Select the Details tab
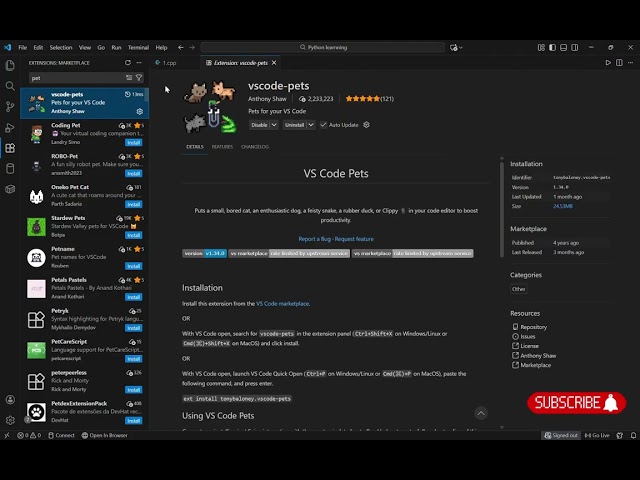This screenshot has width=640, height=480. pyautogui.click(x=195, y=147)
